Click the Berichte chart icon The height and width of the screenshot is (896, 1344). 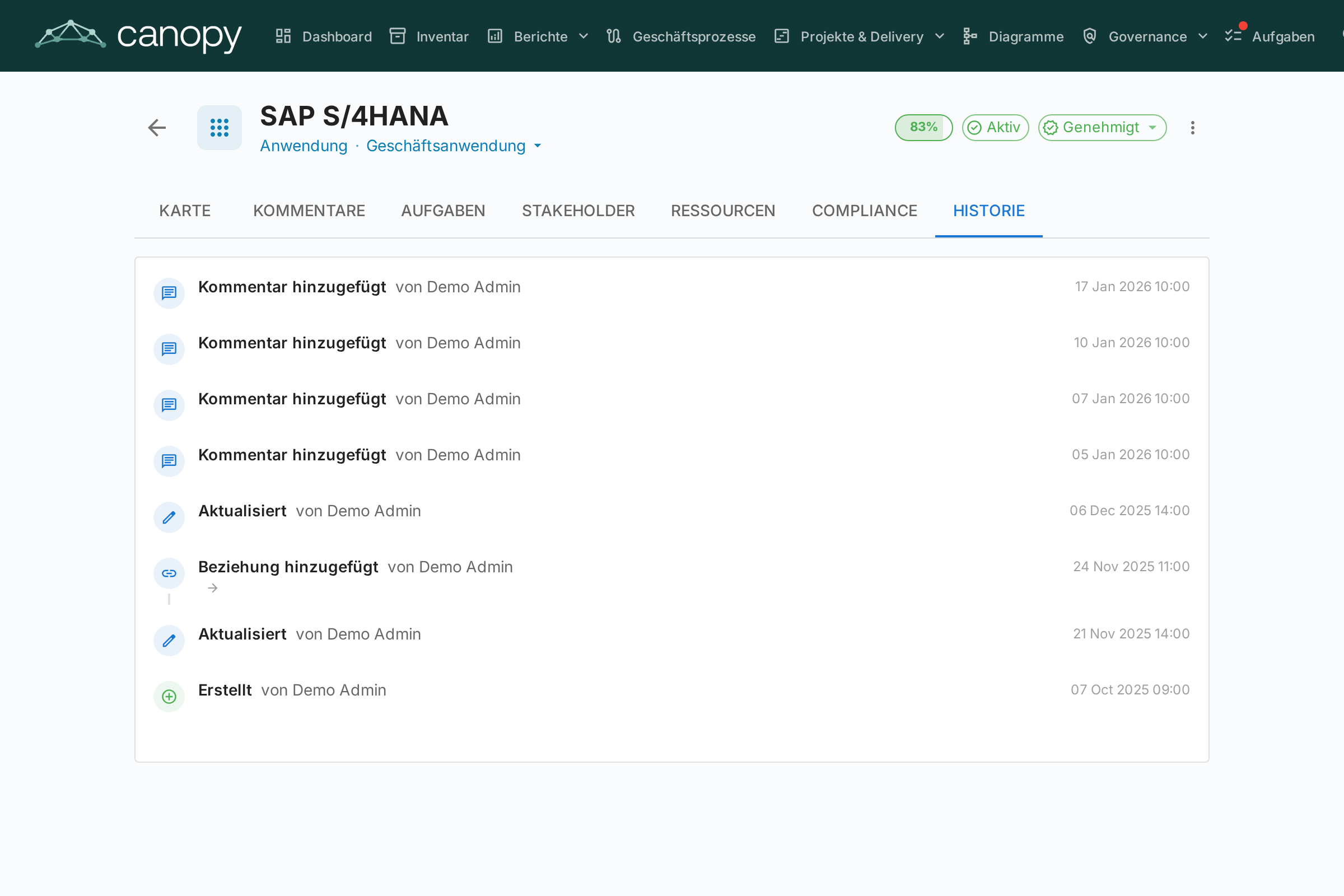click(x=495, y=36)
